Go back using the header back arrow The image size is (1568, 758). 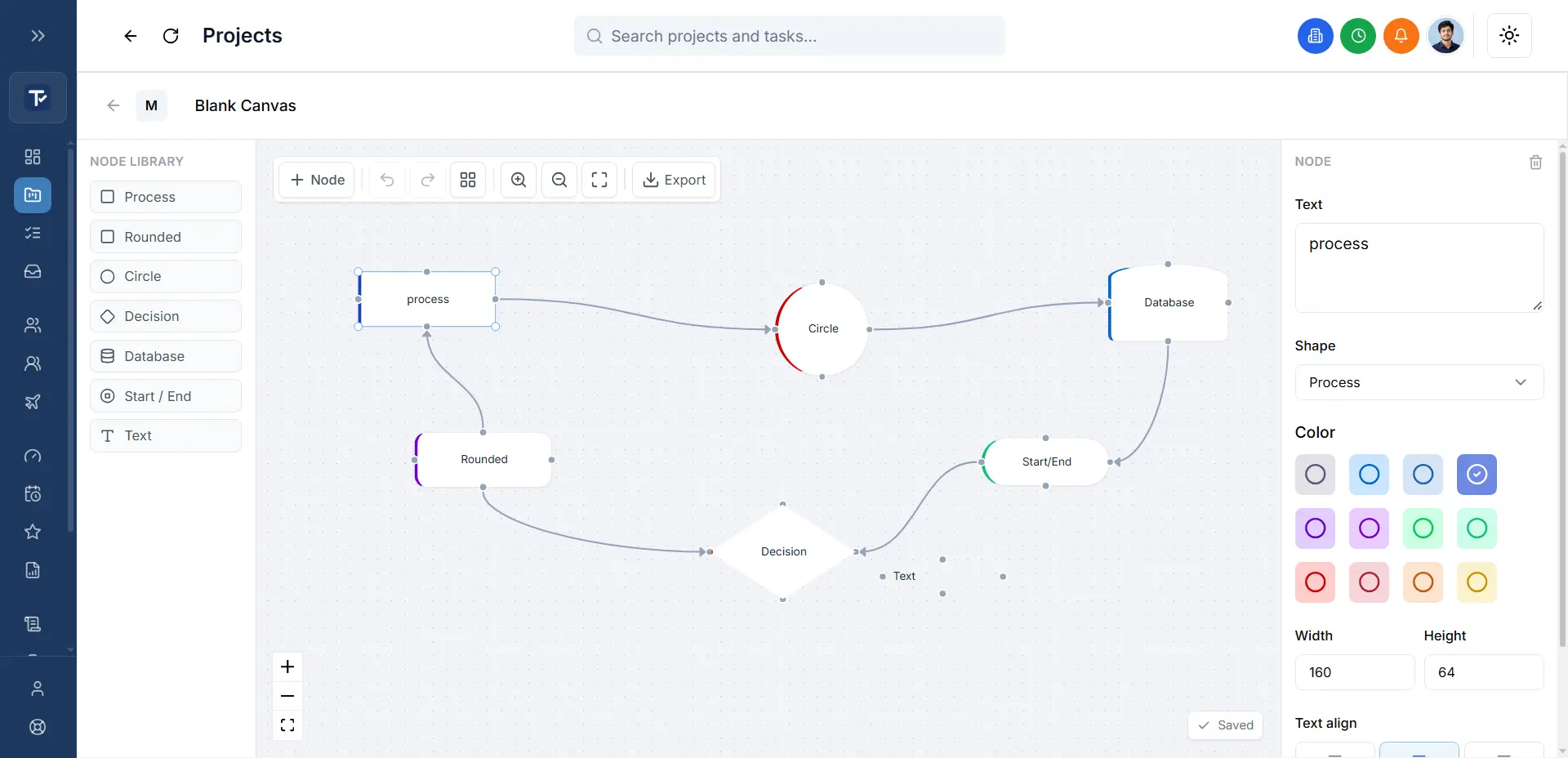point(131,36)
